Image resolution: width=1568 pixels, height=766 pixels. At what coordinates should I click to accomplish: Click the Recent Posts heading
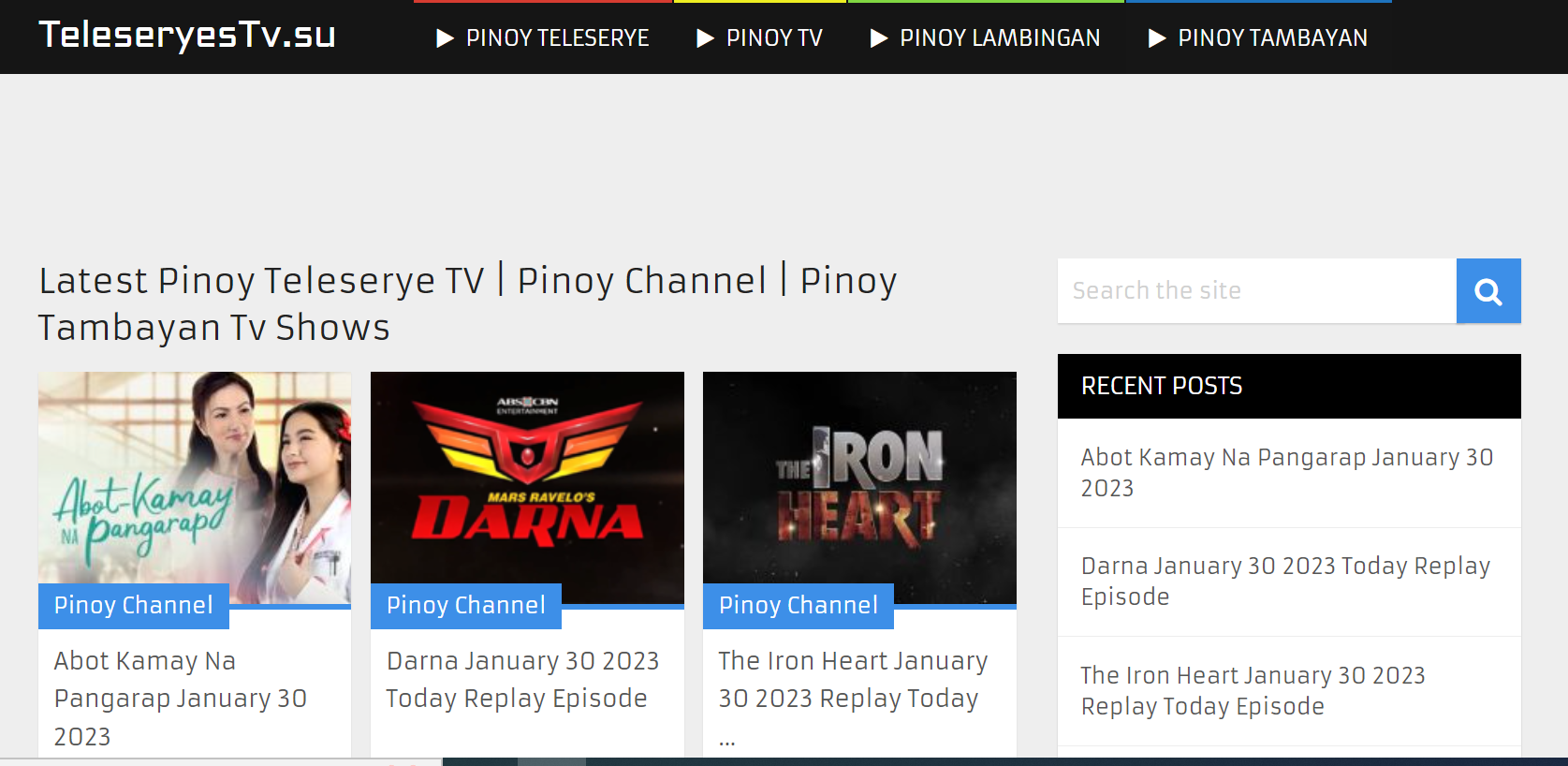point(1162,386)
